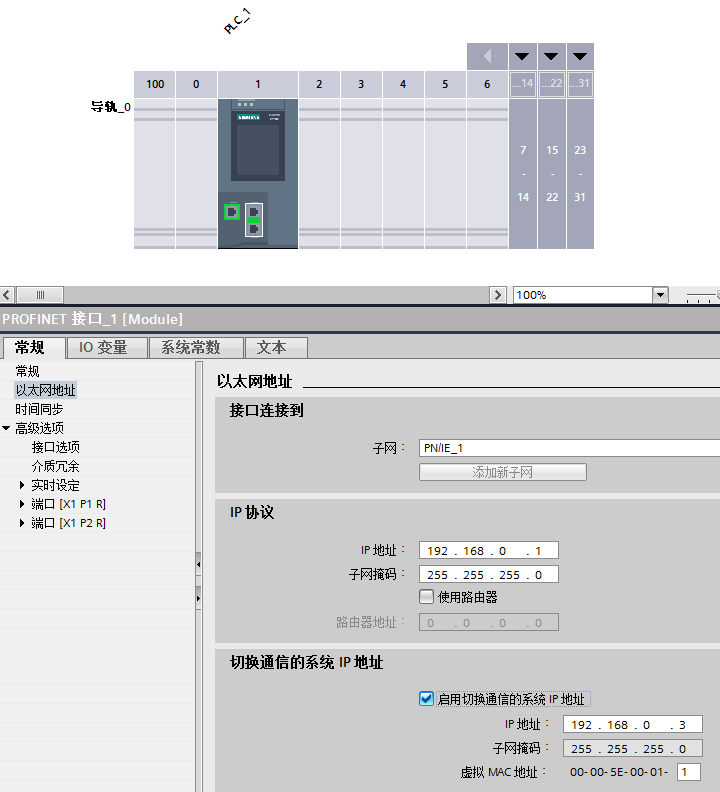Screen dimensions: 720x792
Task: Collapse navigation pane with left splitter arrow
Action: (199, 565)
